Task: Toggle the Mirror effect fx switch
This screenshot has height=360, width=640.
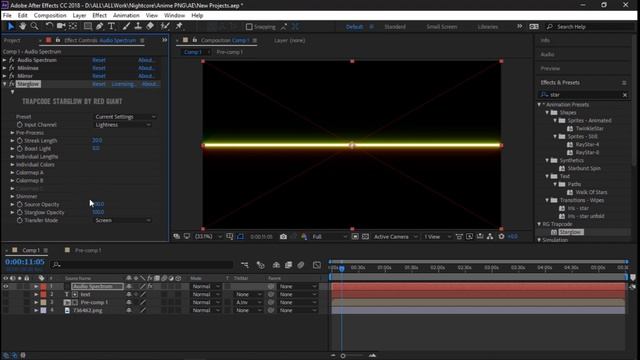Action: (x=12, y=76)
